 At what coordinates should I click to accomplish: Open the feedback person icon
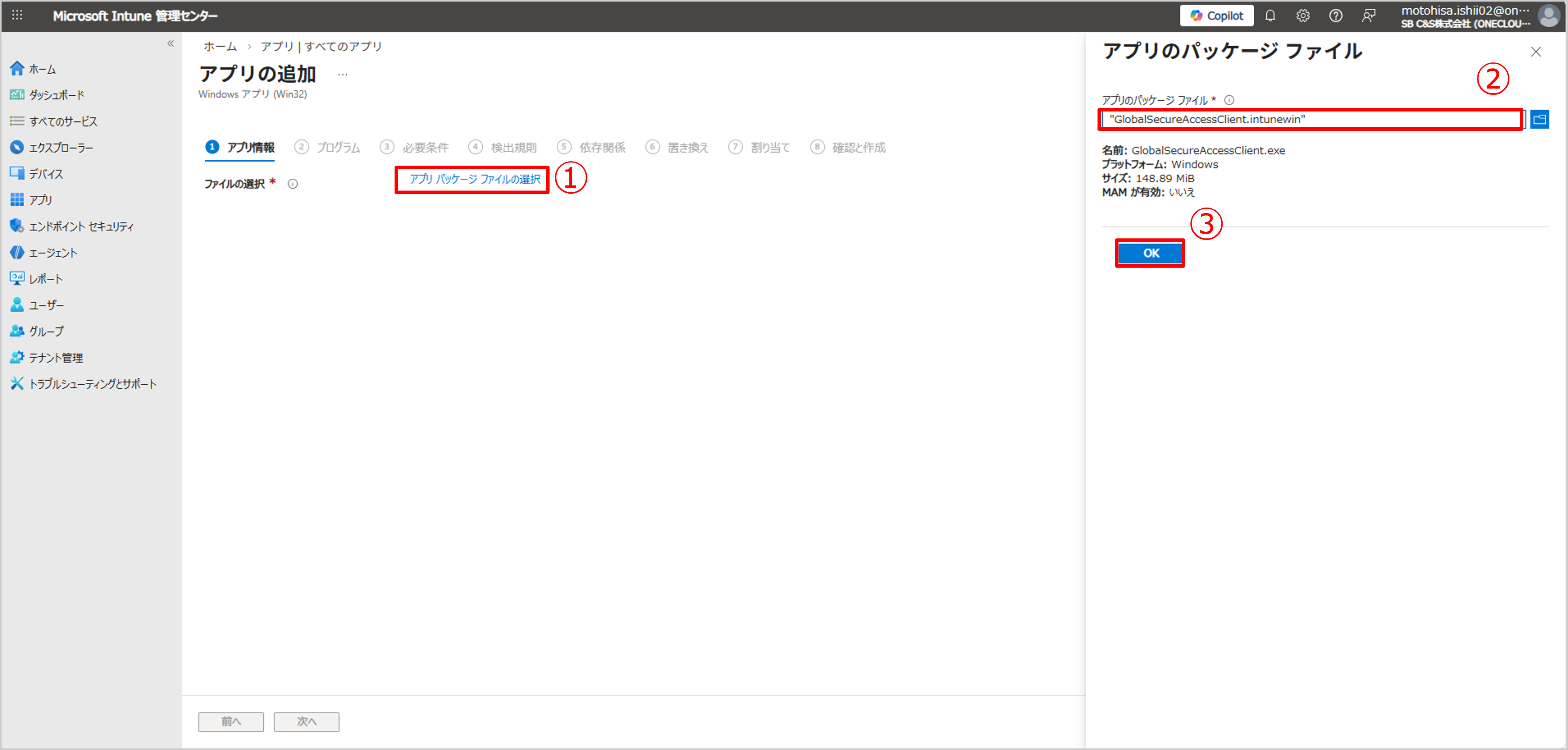(1368, 16)
